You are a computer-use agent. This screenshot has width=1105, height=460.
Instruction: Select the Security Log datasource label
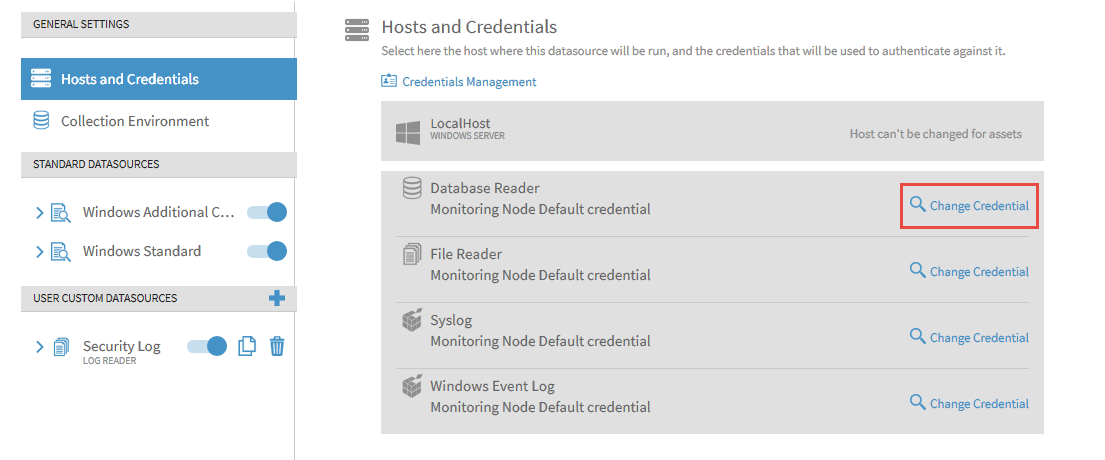[121, 346]
